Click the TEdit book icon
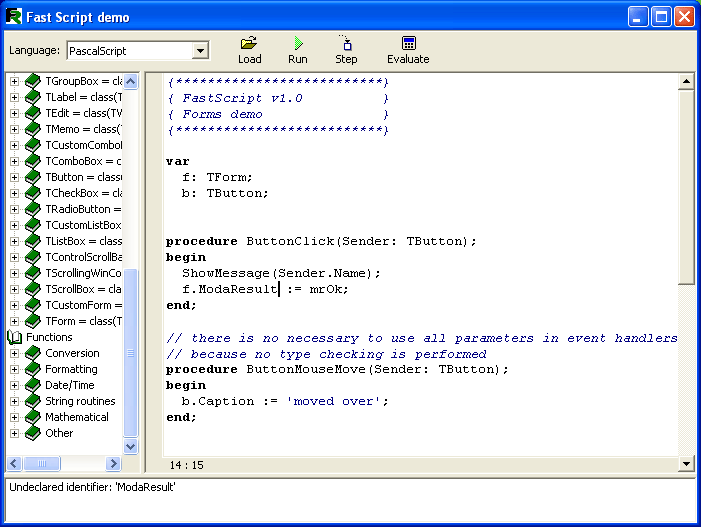This screenshot has width=701, height=527. [33, 114]
